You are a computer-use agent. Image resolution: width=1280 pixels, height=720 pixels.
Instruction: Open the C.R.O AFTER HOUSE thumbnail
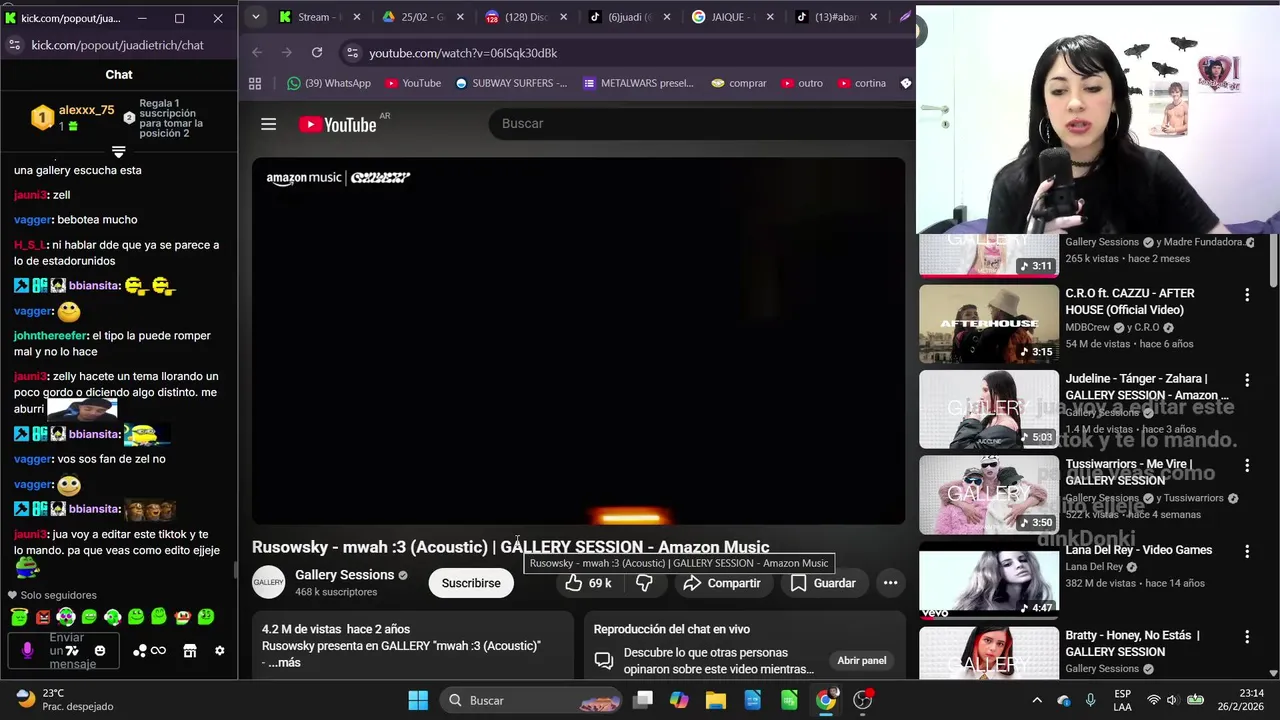point(989,324)
